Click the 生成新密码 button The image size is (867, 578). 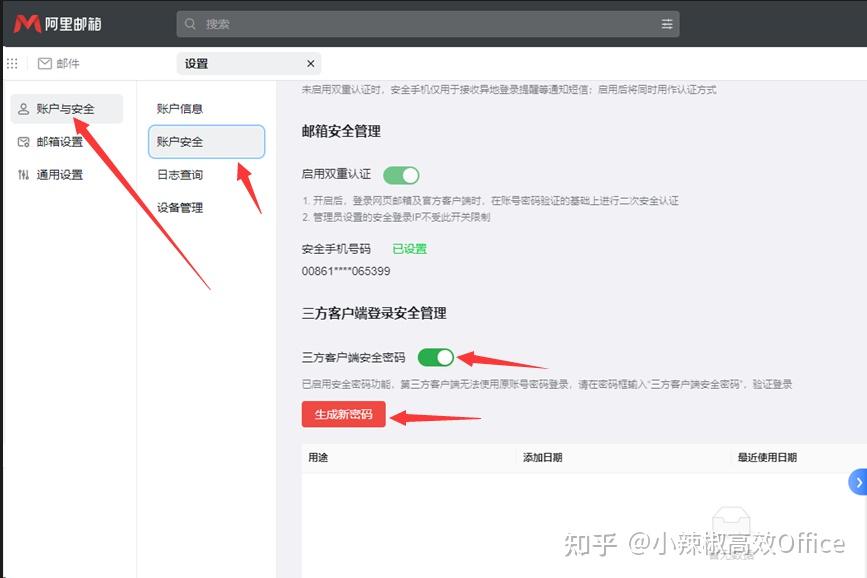[x=343, y=414]
